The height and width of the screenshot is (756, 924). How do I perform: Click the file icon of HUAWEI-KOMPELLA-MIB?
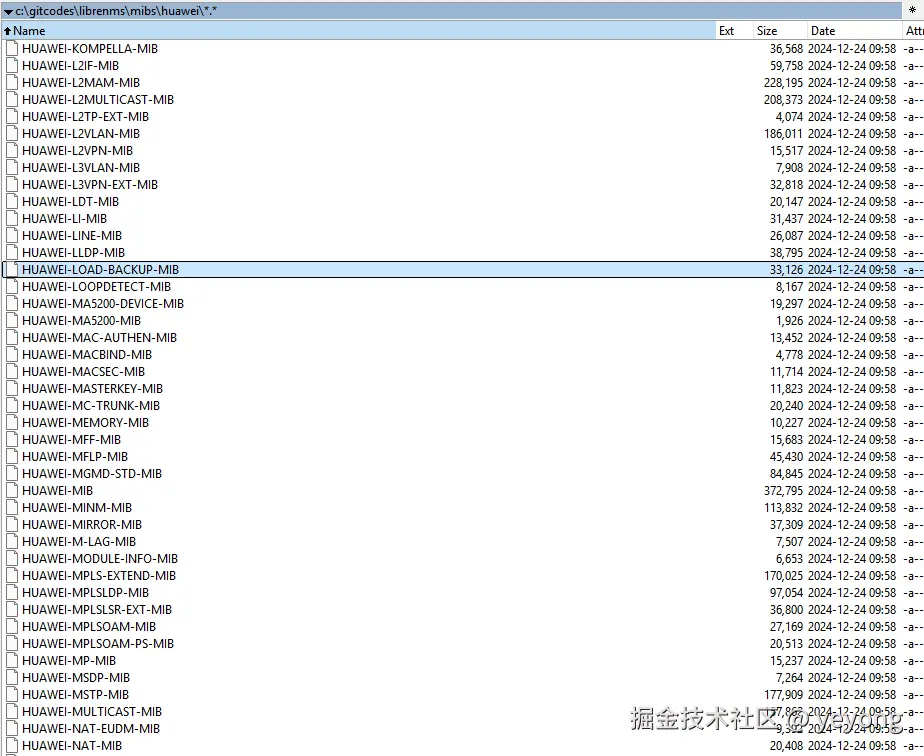click(12, 48)
